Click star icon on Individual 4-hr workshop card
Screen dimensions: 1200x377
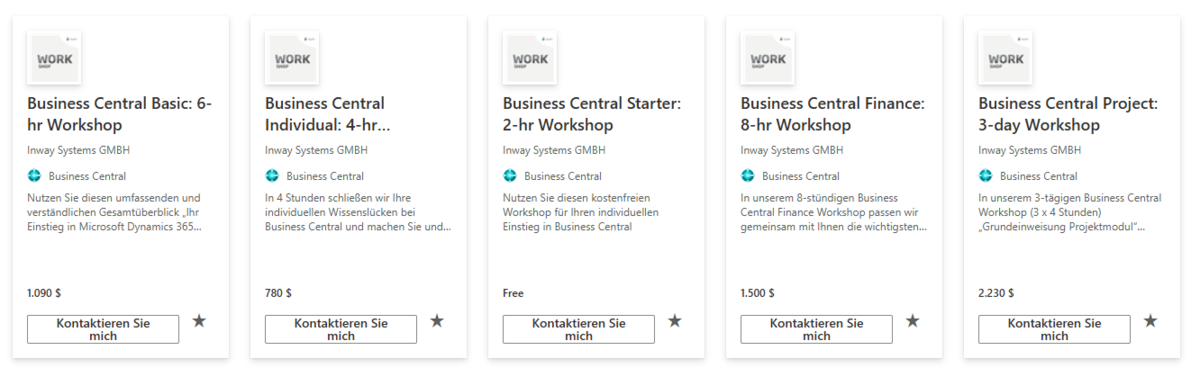437,321
